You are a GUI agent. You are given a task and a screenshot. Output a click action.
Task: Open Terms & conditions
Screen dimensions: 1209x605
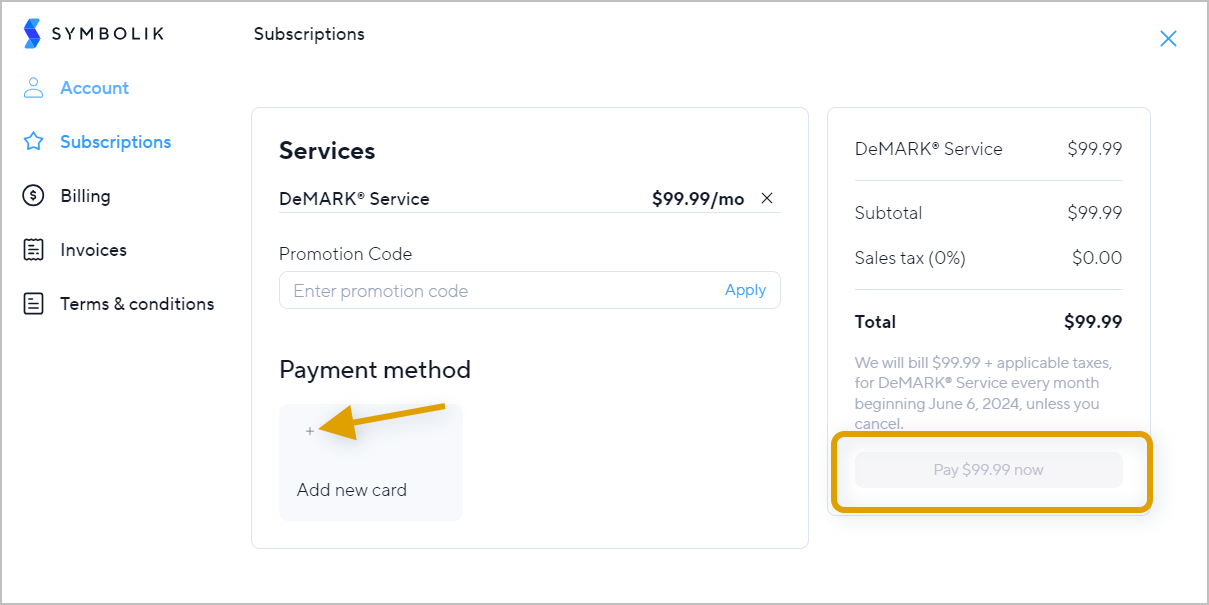[137, 304]
